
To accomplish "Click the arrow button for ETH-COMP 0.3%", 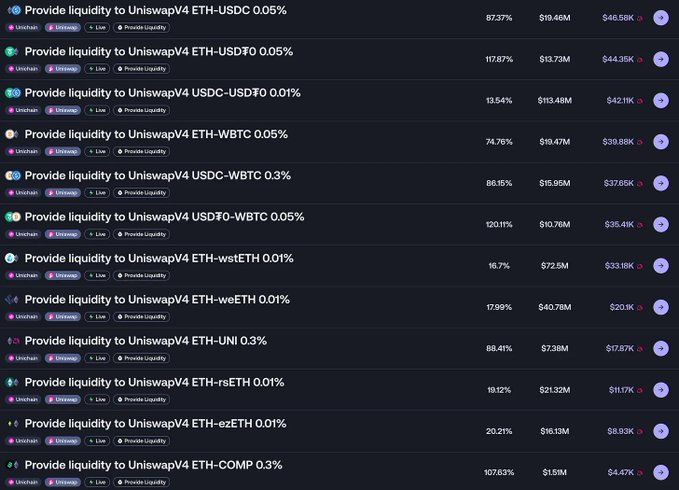I will pyautogui.click(x=660, y=472).
